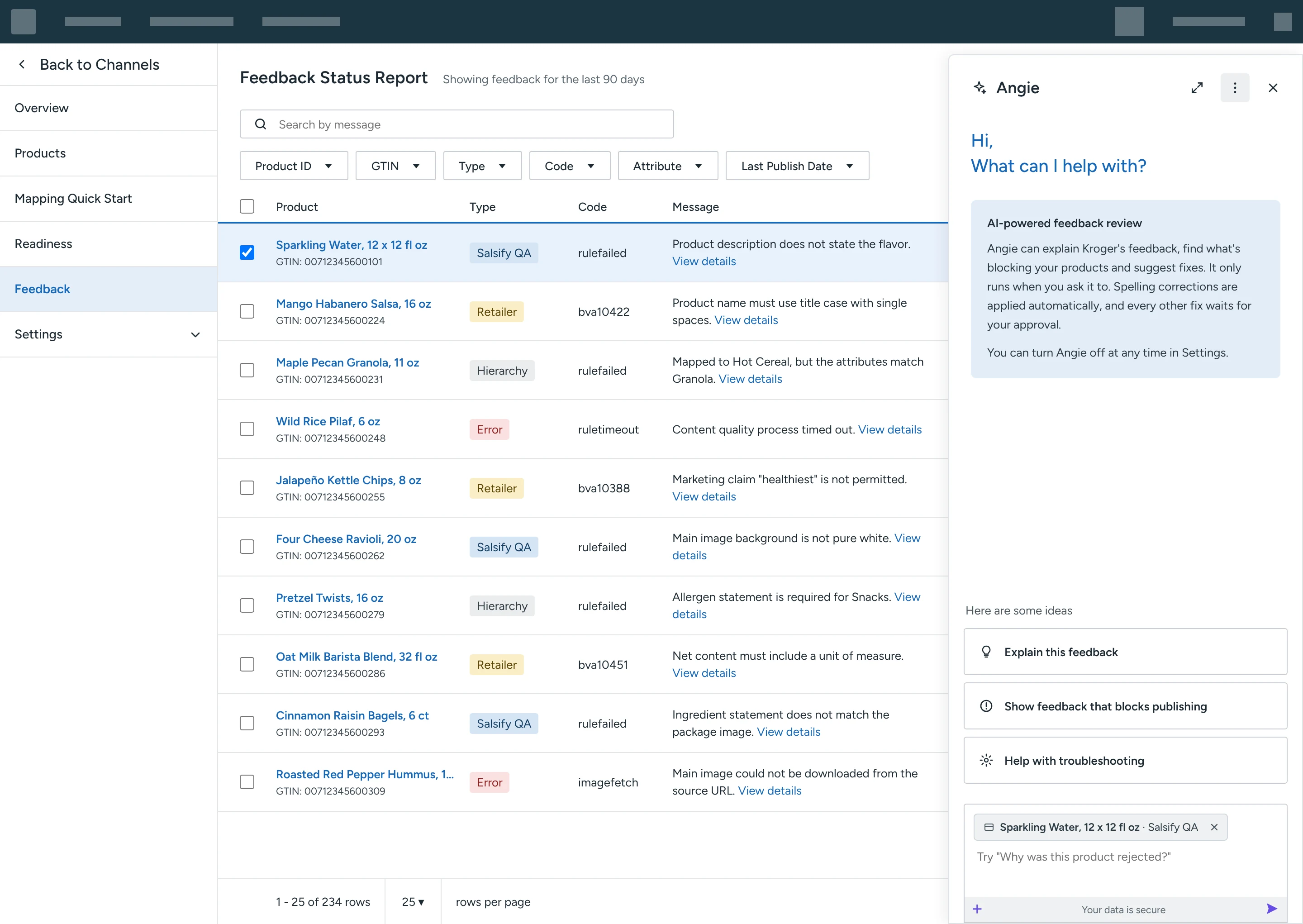Open the Oat Milk Barista Blend link
The height and width of the screenshot is (924, 1303).
point(356,657)
